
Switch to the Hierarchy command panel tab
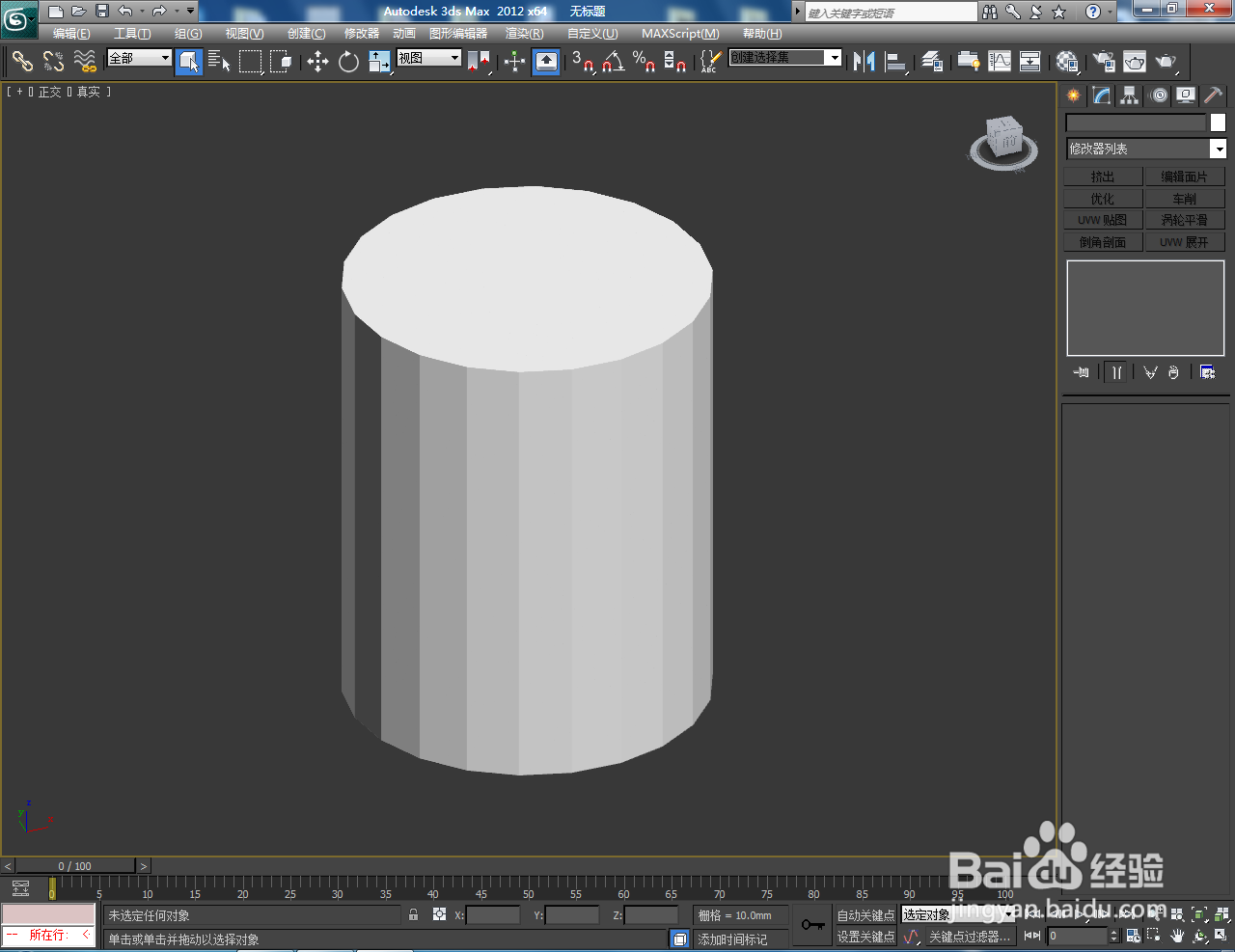coord(1128,95)
